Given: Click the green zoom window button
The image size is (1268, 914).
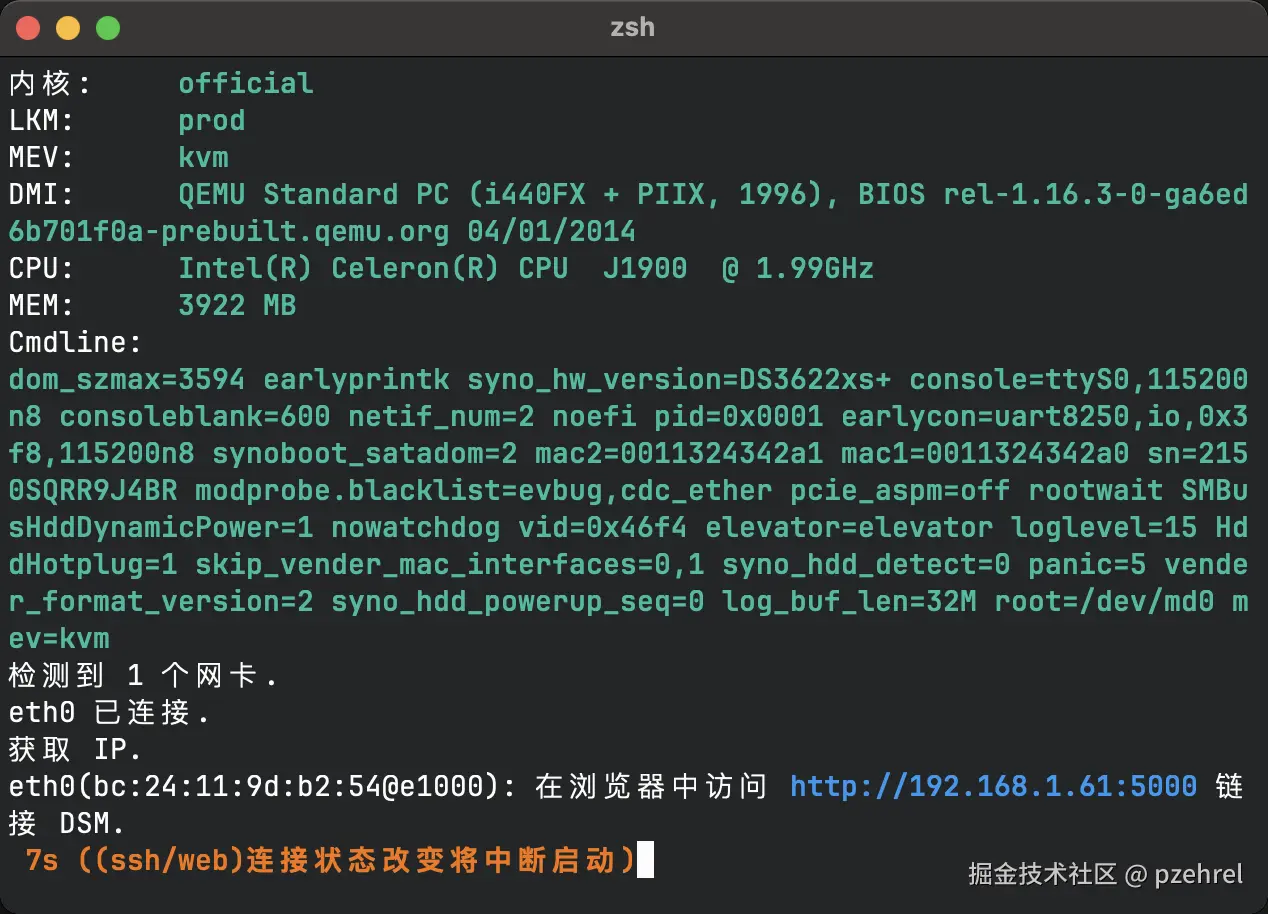Looking at the screenshot, I should (108, 28).
